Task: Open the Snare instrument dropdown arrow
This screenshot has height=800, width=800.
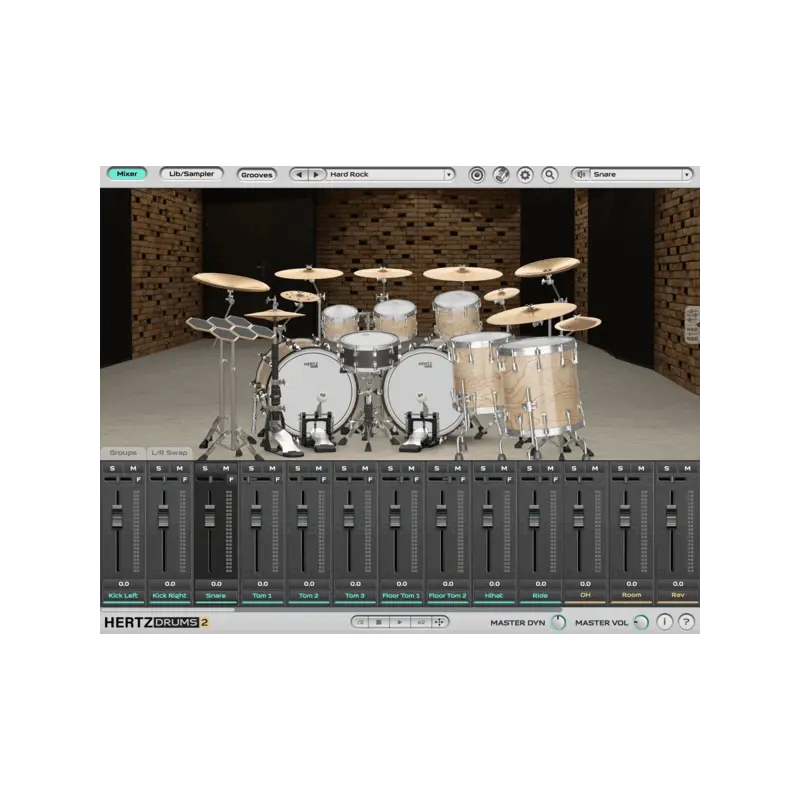Action: tap(687, 174)
